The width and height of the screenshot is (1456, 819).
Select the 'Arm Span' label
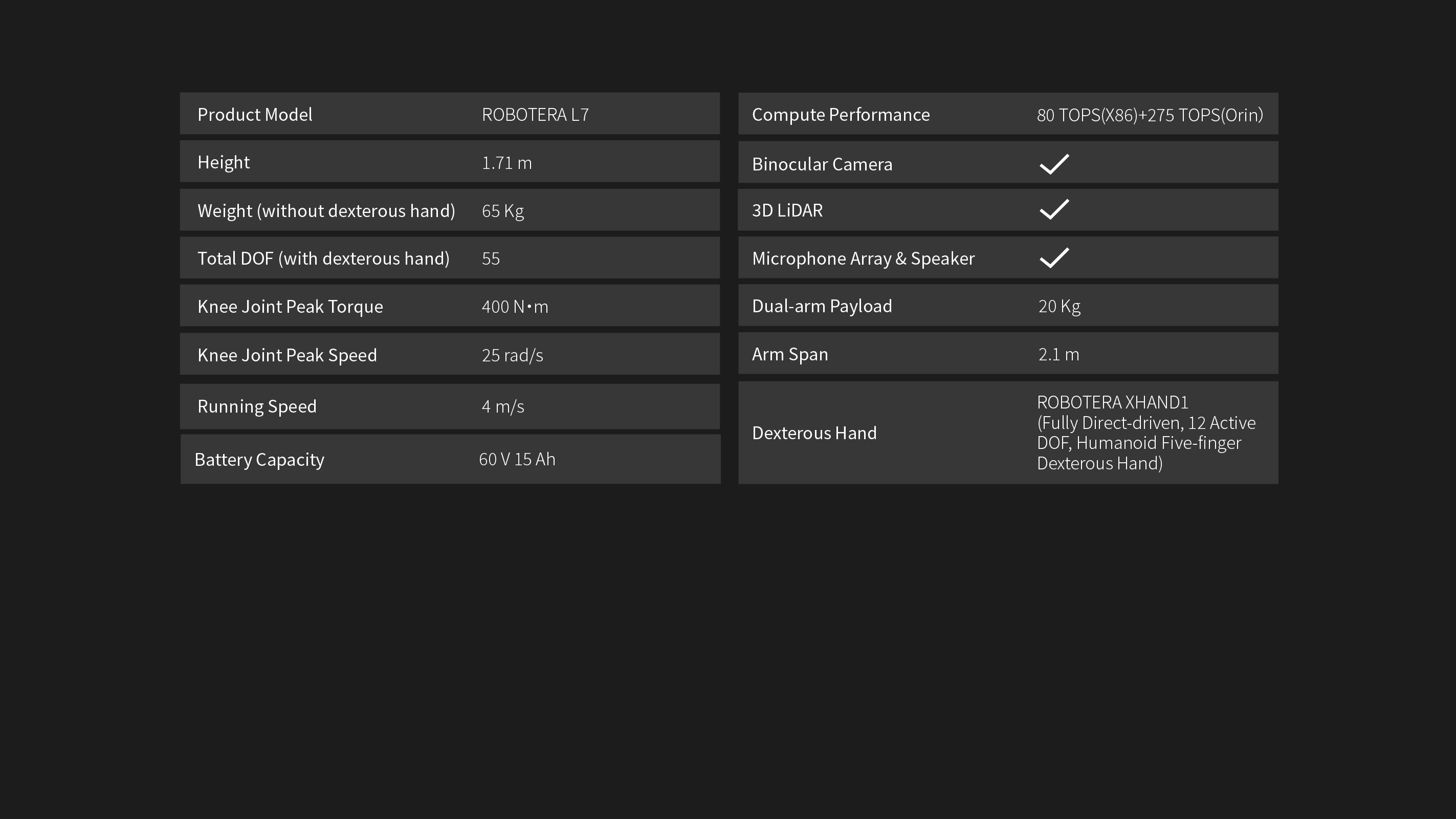789,354
